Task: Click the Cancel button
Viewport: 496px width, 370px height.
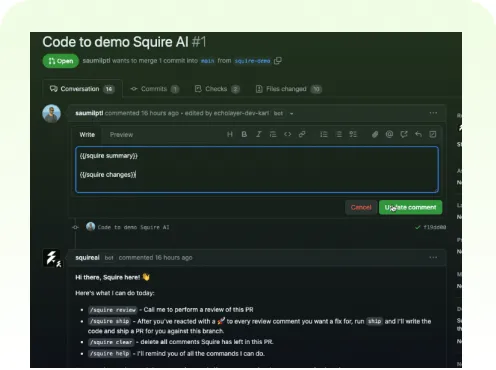Action: point(361,207)
